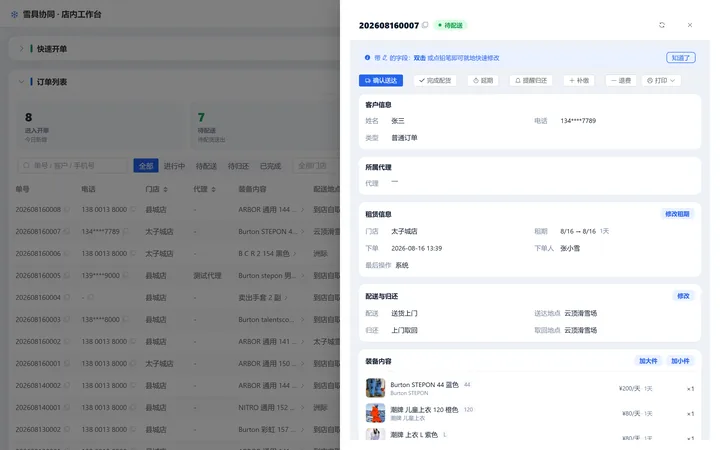Click 太子城店 in the 租赁信息 section
This screenshot has height=450, width=720.
click(404, 231)
